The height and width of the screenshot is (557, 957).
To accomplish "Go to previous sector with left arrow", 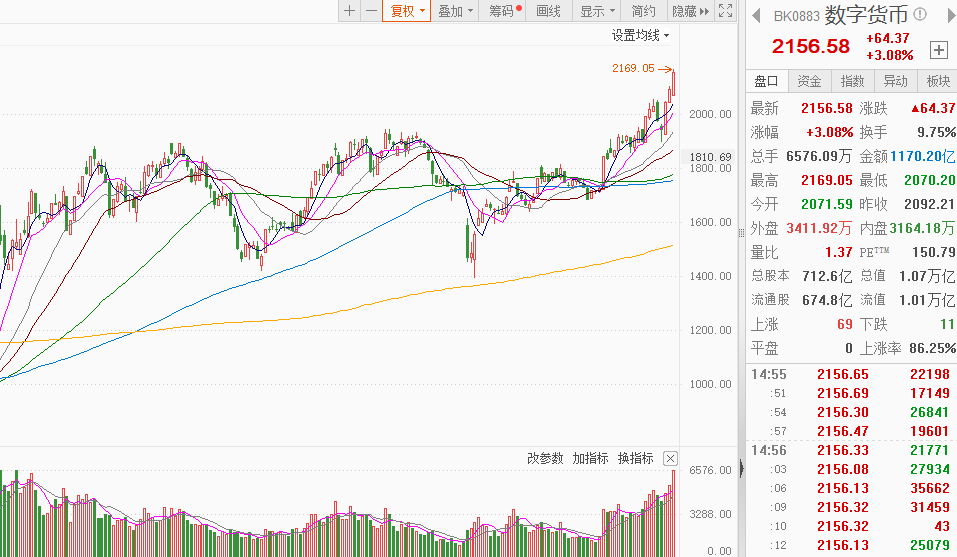I will click(756, 15).
